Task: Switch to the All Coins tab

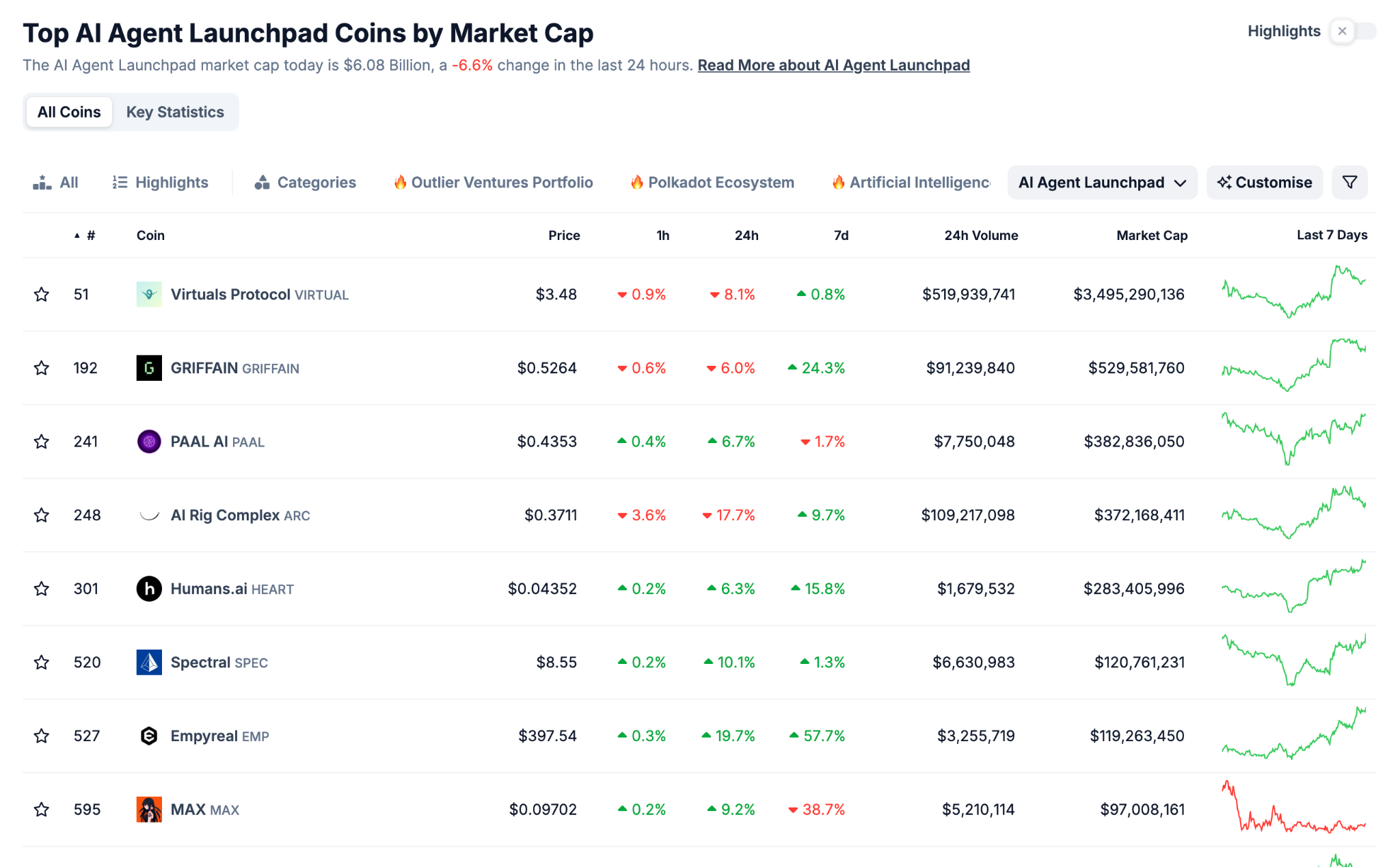Action: (69, 112)
